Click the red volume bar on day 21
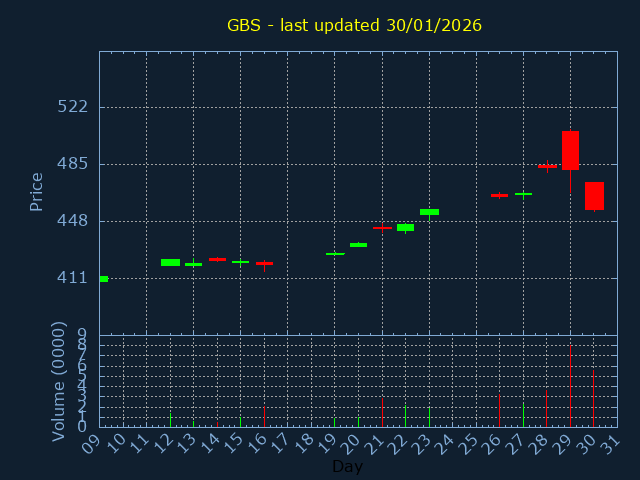 click(382, 412)
